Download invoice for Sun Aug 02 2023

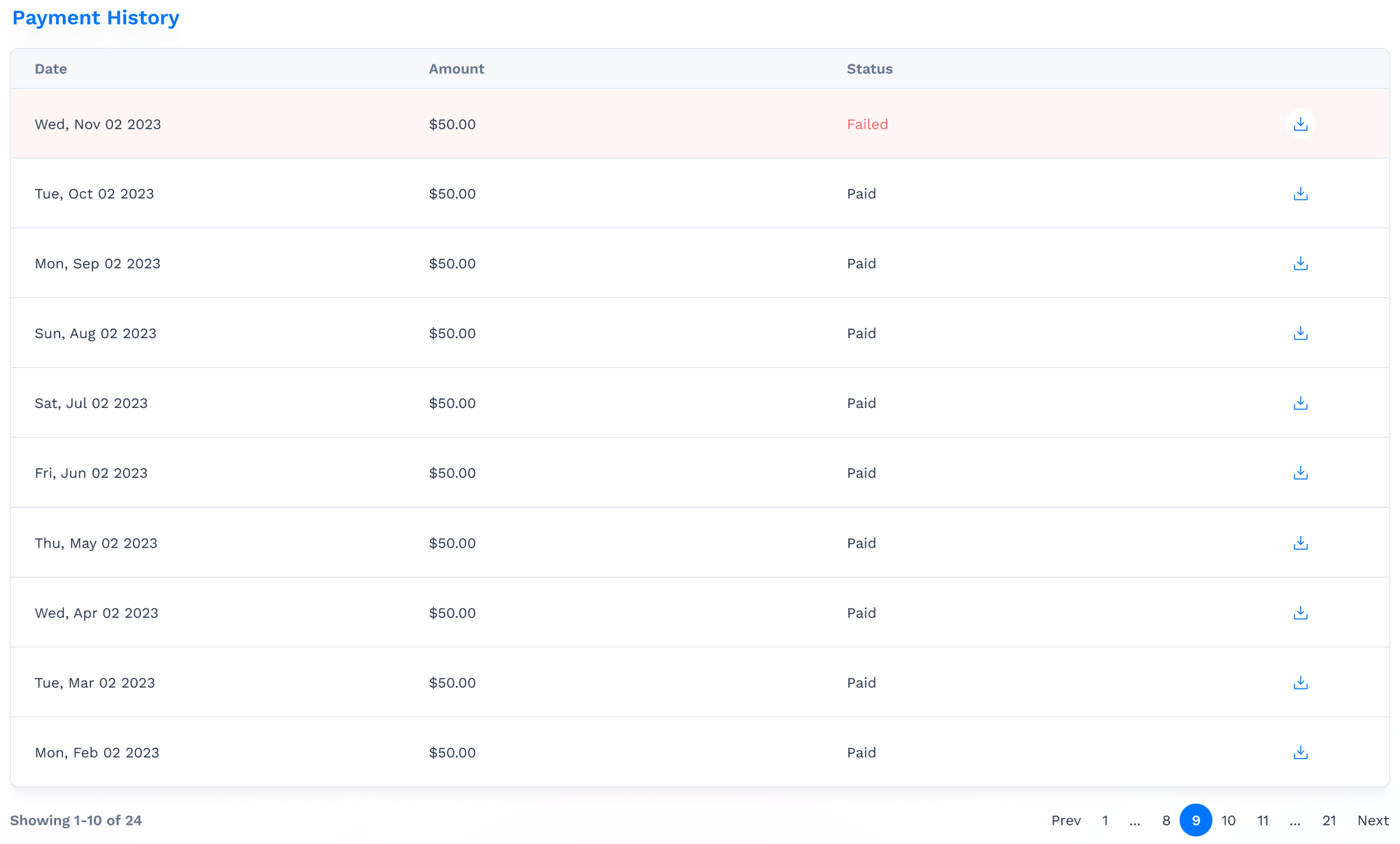click(1300, 333)
